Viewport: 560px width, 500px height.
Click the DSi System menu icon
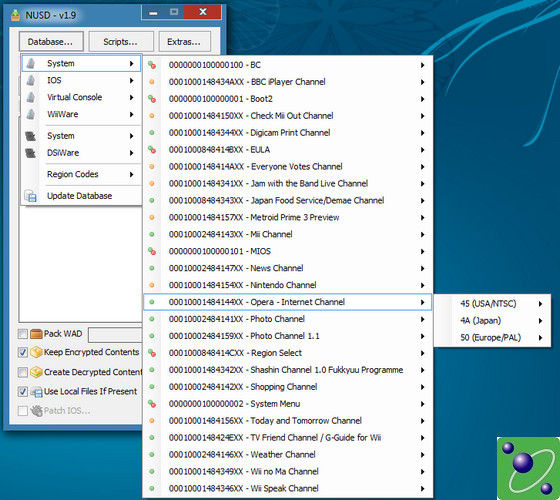pyautogui.click(x=31, y=136)
